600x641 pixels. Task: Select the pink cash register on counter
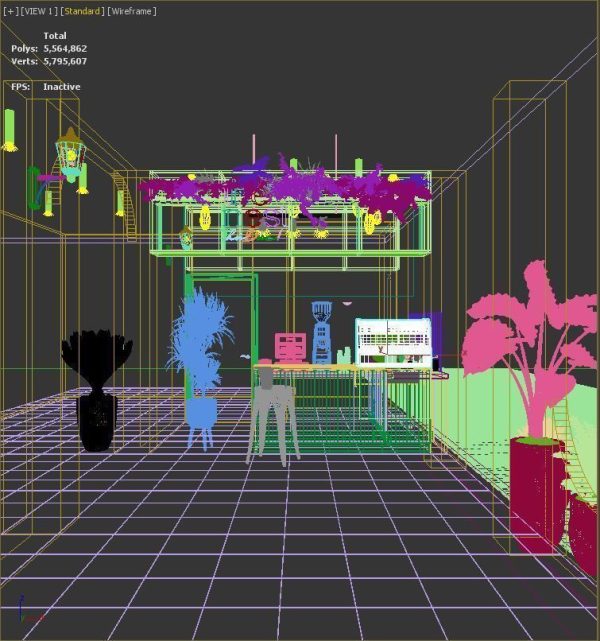[x=290, y=347]
